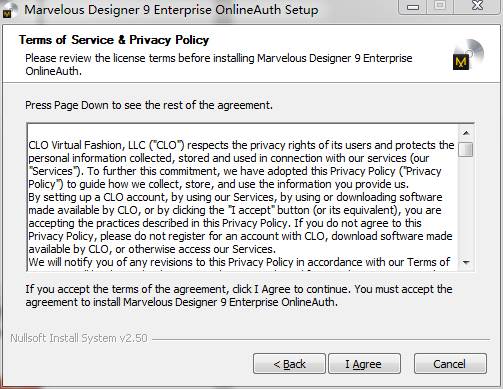Click the license agreement scrollbar thumb

(466, 149)
